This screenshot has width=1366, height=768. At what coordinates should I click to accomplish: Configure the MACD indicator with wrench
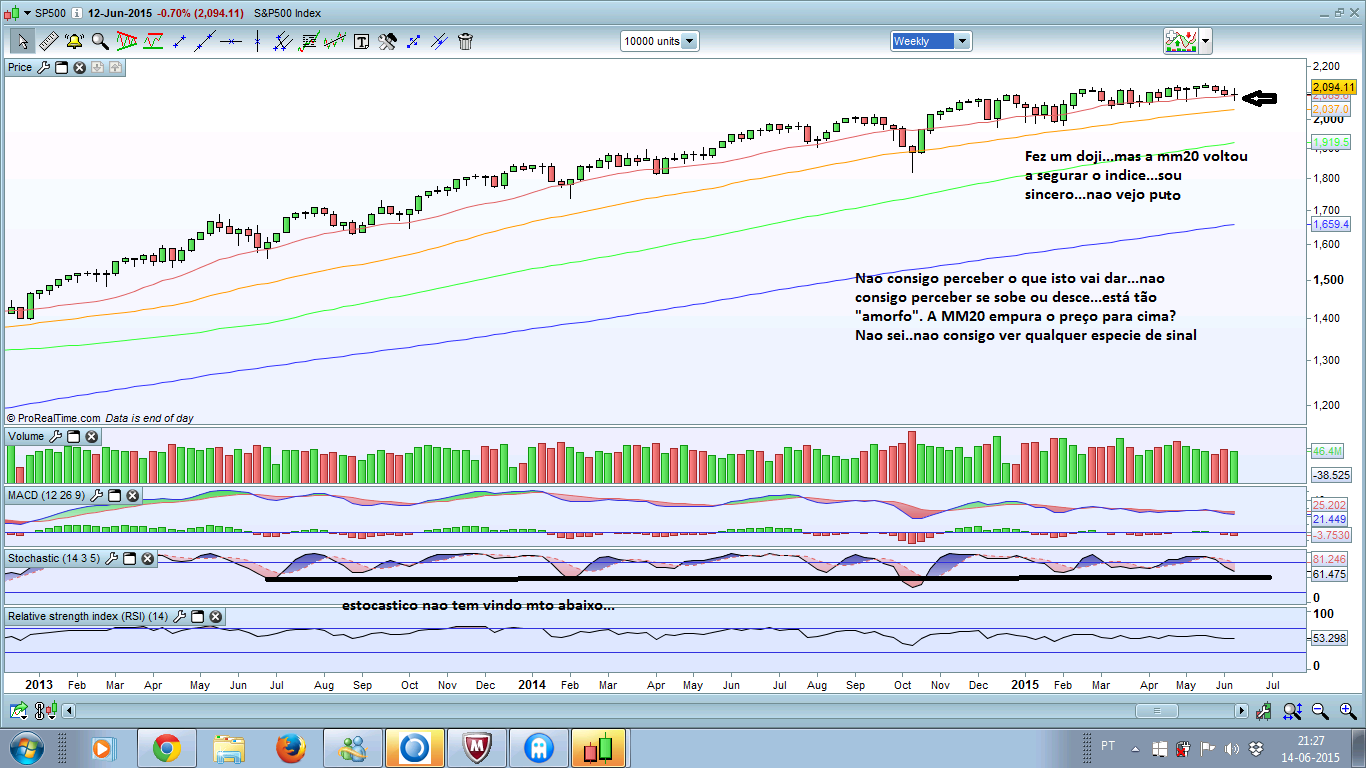tap(96, 495)
